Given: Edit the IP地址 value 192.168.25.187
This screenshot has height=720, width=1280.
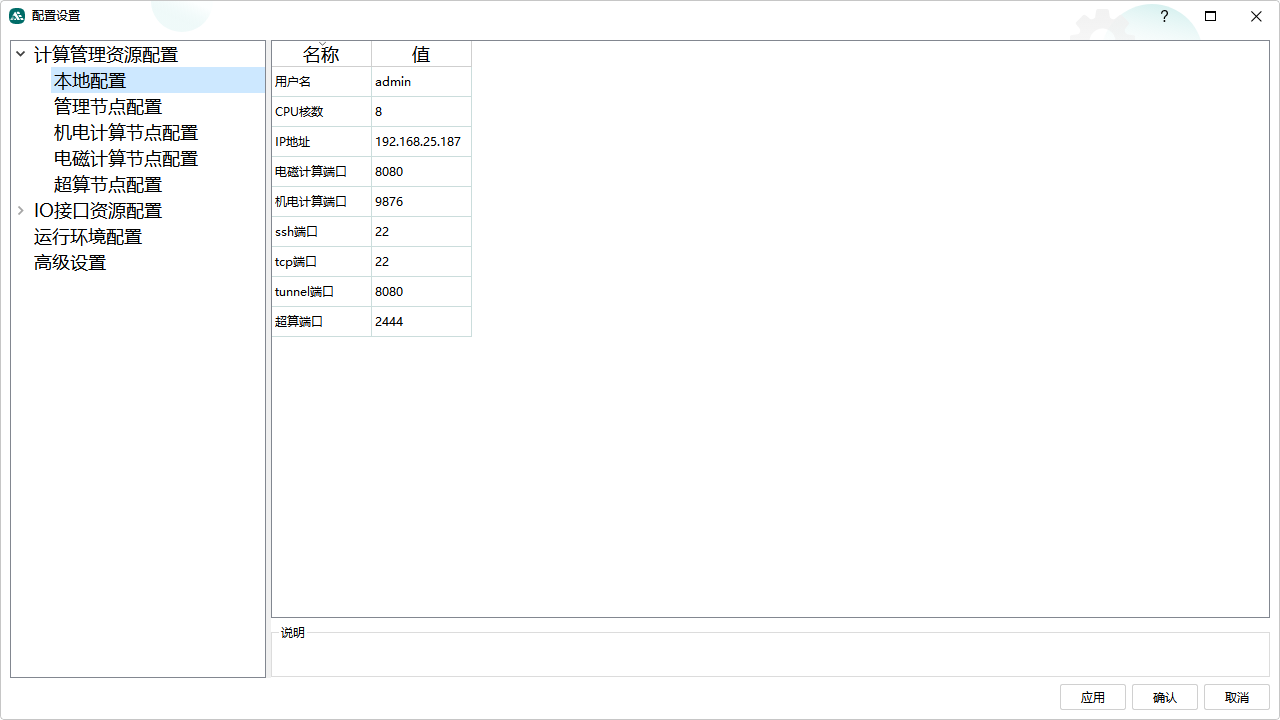Looking at the screenshot, I should pos(420,142).
